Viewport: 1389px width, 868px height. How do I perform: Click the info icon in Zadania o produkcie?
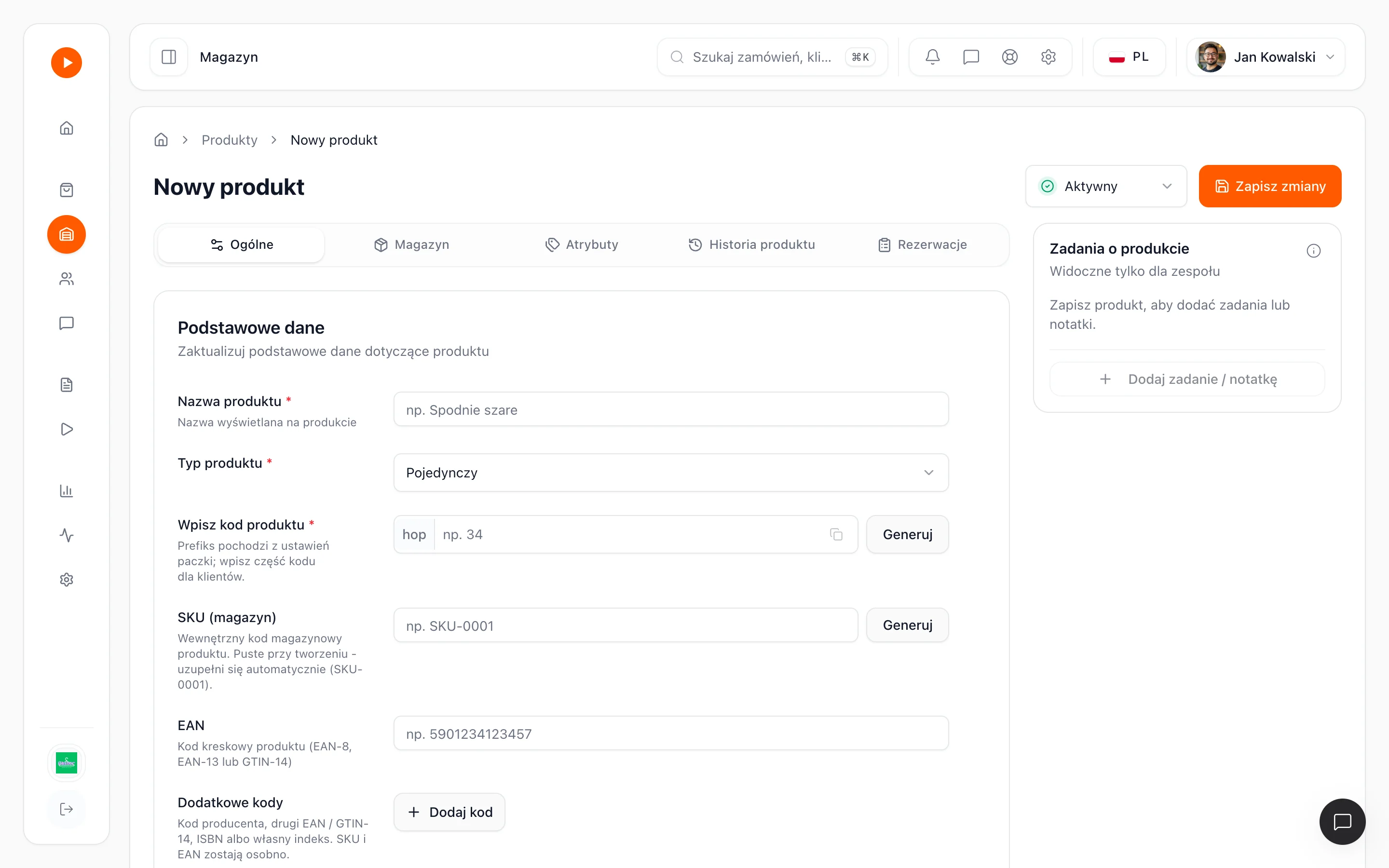tap(1313, 251)
